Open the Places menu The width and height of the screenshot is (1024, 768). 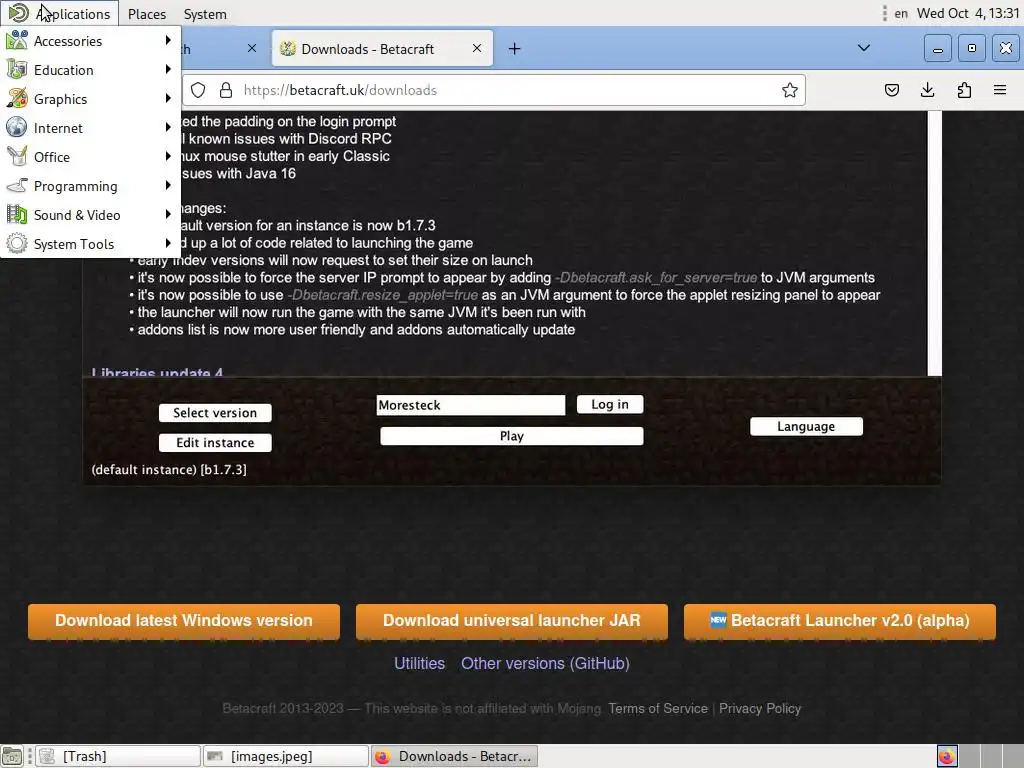click(147, 14)
